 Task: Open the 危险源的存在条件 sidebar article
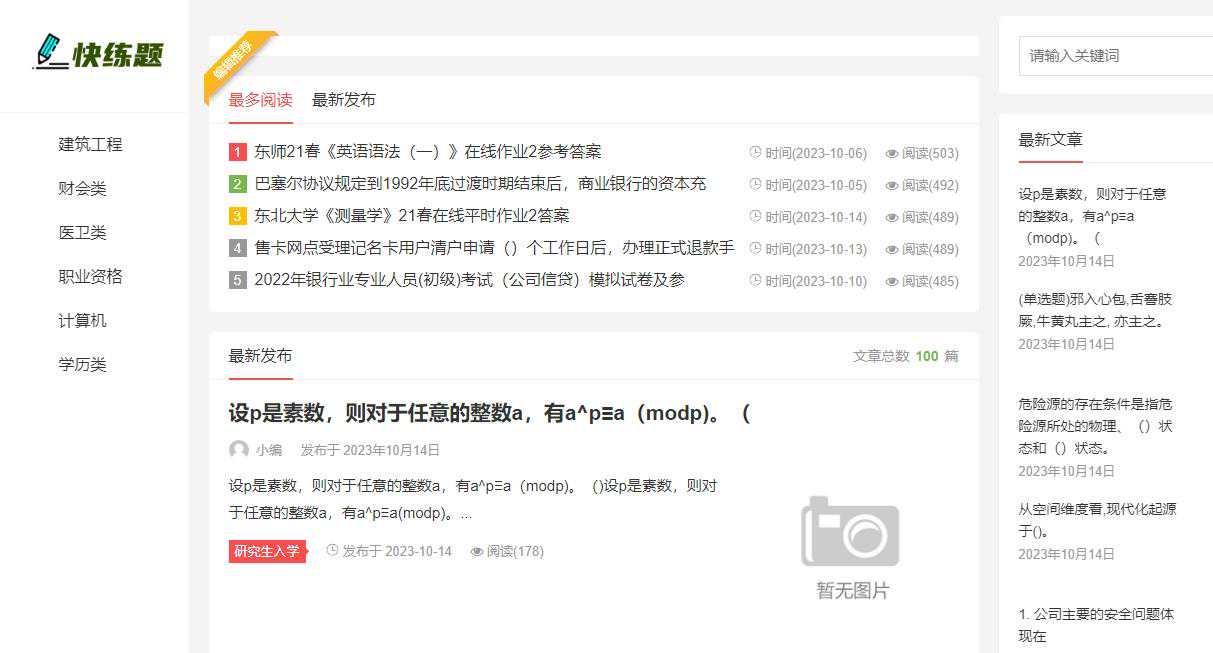click(x=1096, y=425)
